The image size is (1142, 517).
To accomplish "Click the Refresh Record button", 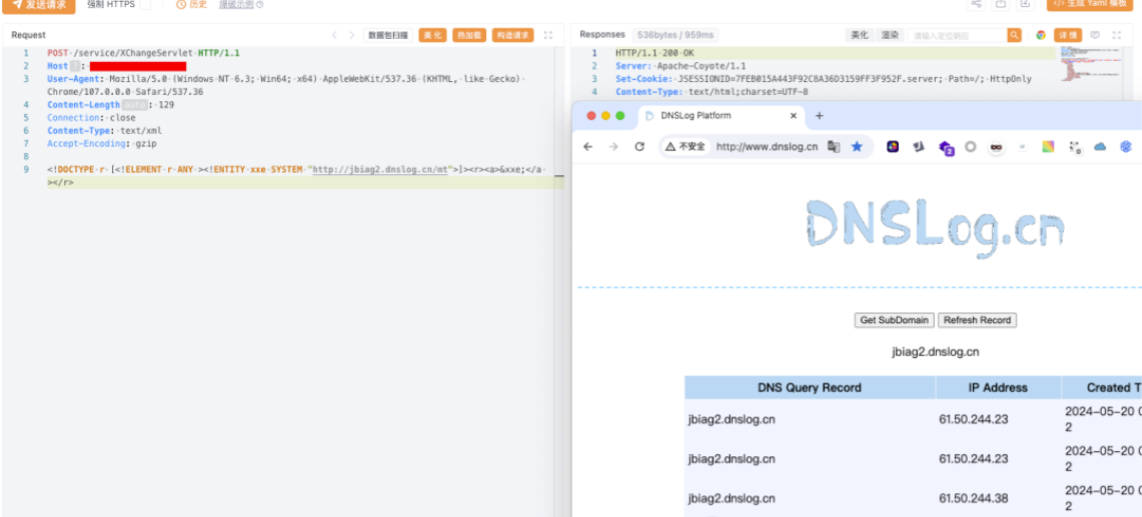I will click(x=977, y=320).
